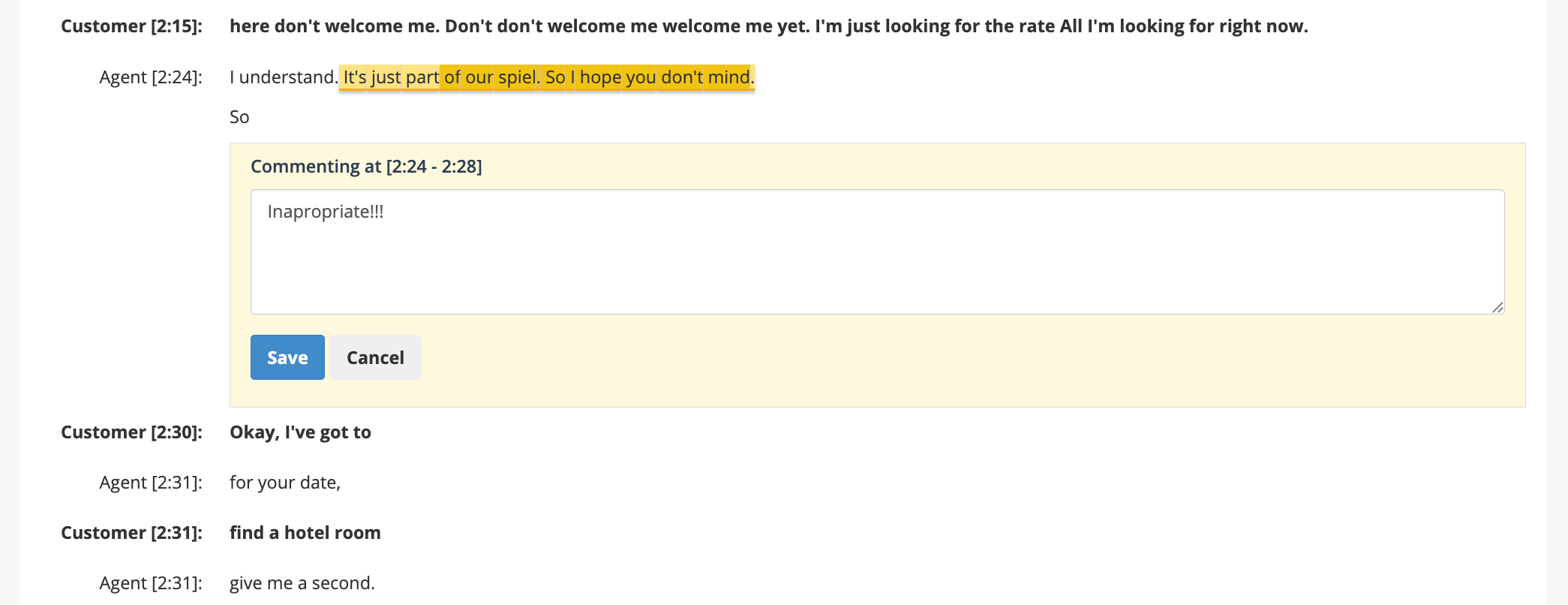1568x605 pixels.
Task: Grab the comment box resize handle
Action: click(1497, 307)
